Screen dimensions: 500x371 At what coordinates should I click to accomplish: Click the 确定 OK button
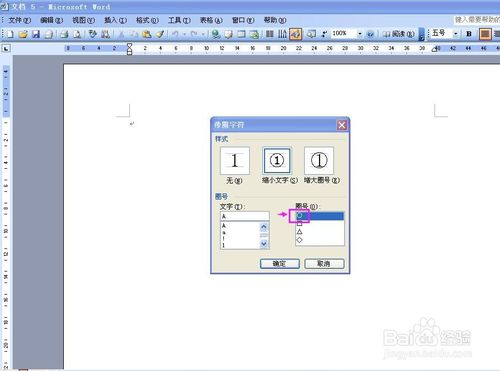click(280, 264)
